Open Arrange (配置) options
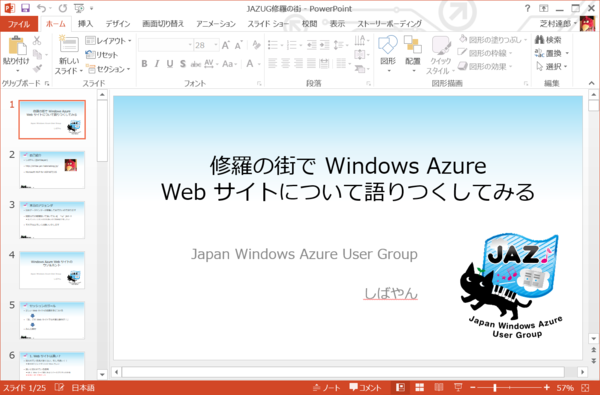 click(412, 55)
